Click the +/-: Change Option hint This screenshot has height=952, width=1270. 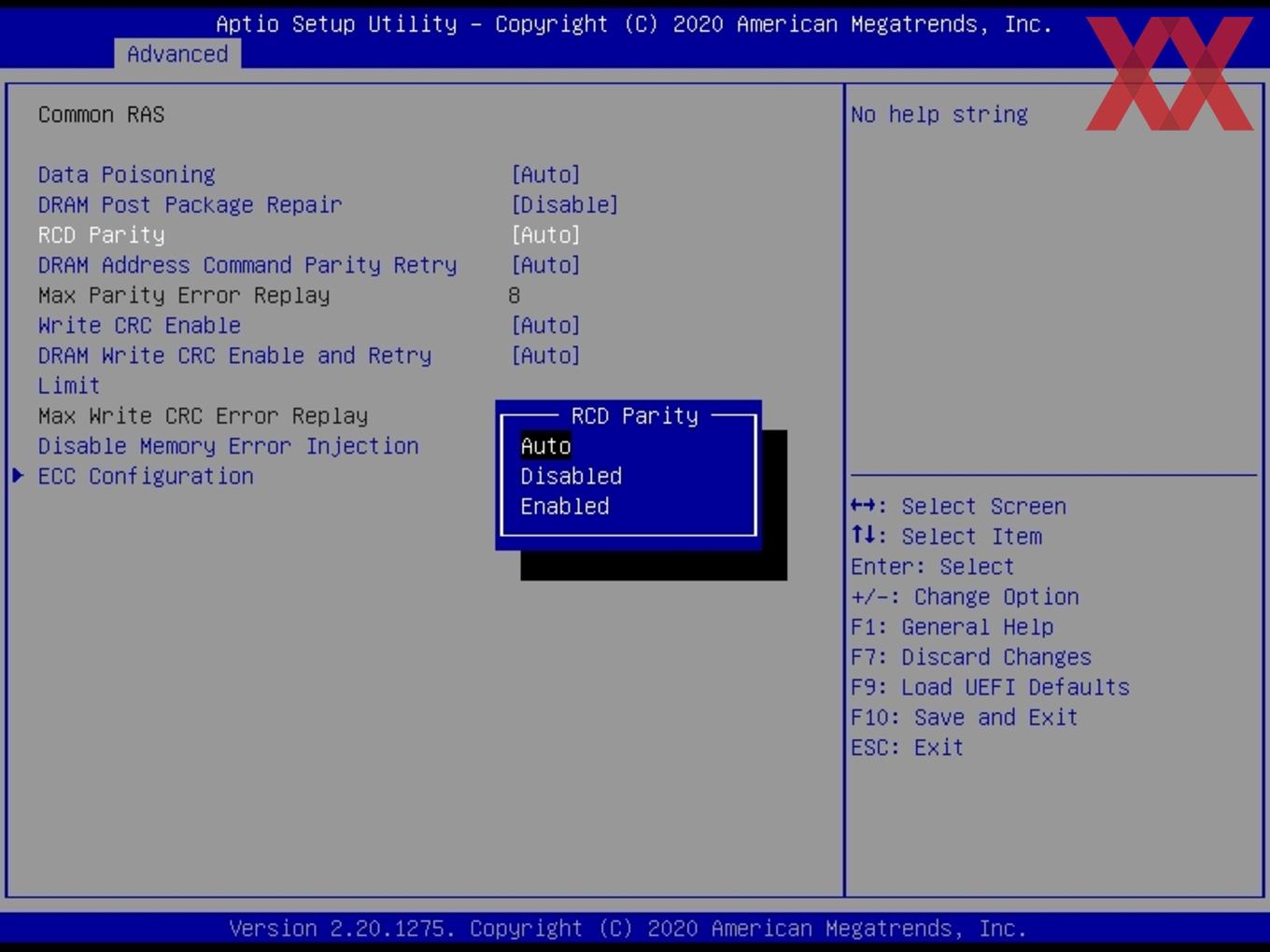[965, 596]
